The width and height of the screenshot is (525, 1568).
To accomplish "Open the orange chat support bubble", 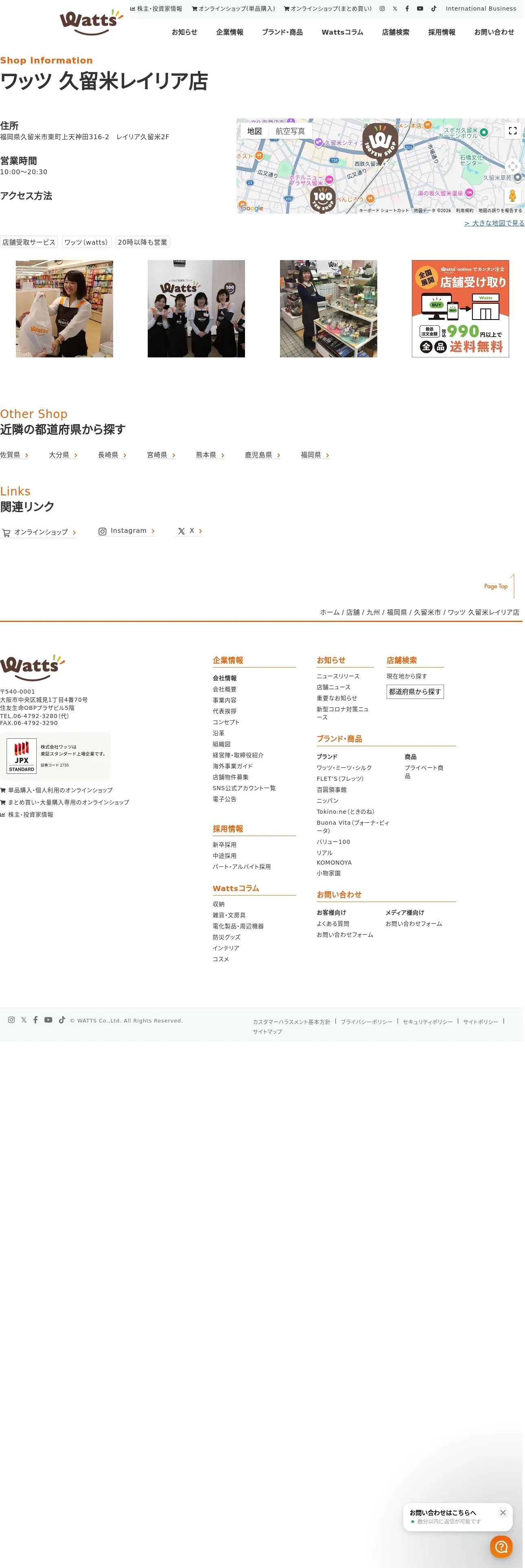I will 501,1547.
